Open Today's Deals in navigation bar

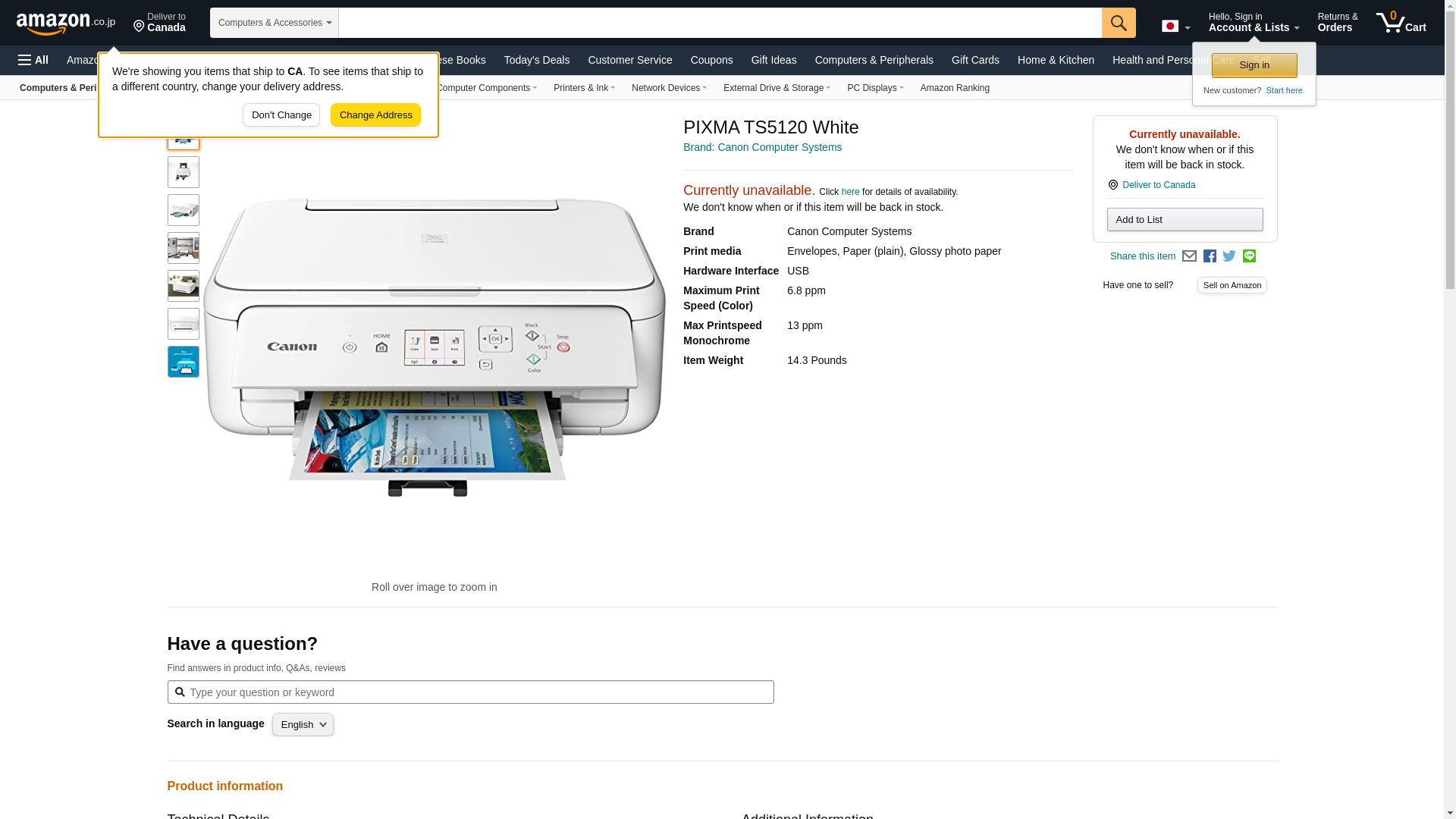536,60
